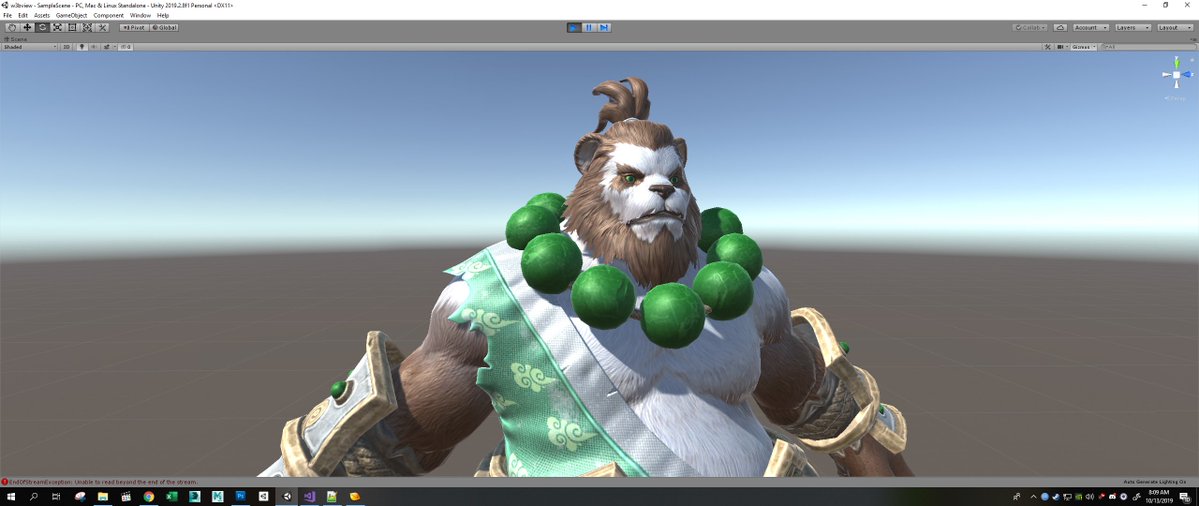The height and width of the screenshot is (506, 1199).
Task: Select the Scene tab
Action: coord(15,39)
